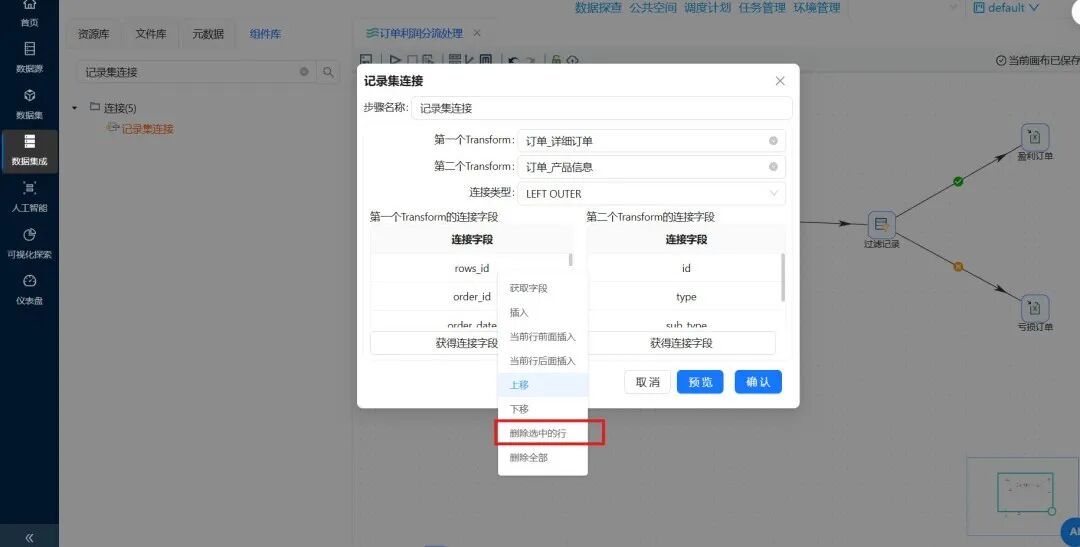Select the 亏损订单 node on canvas
The width and height of the screenshot is (1080, 547).
click(x=1035, y=309)
